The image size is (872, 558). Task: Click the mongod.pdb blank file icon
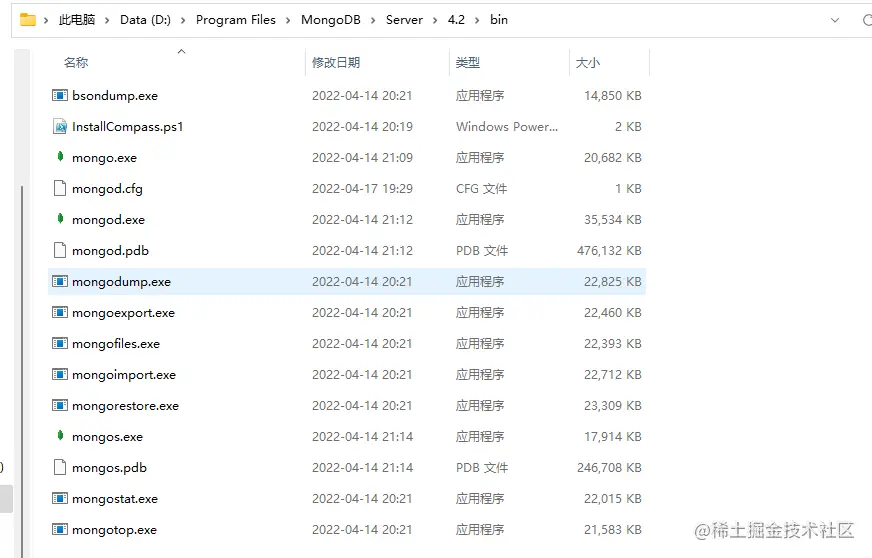pos(60,250)
